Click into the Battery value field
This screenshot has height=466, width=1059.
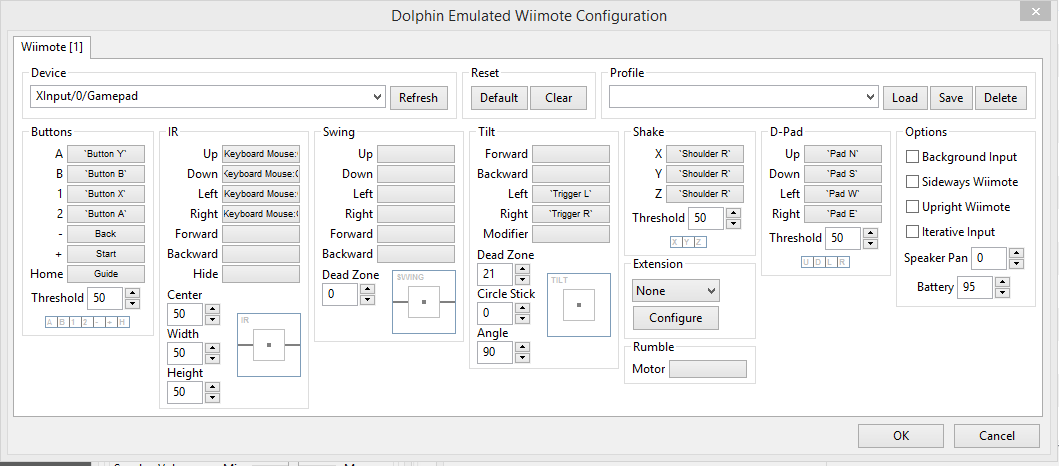pyautogui.click(x=976, y=287)
